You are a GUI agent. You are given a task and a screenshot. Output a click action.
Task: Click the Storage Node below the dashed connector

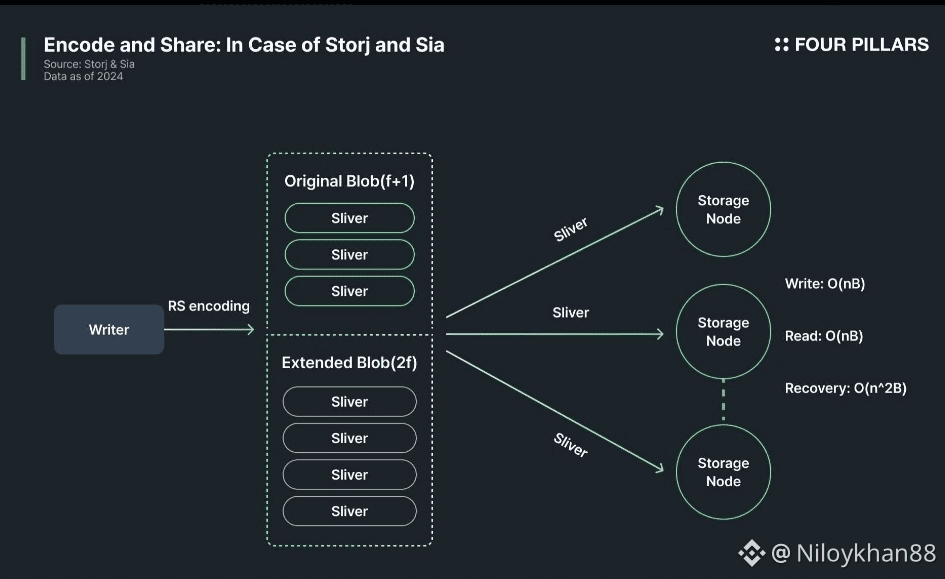pyautogui.click(x=723, y=472)
